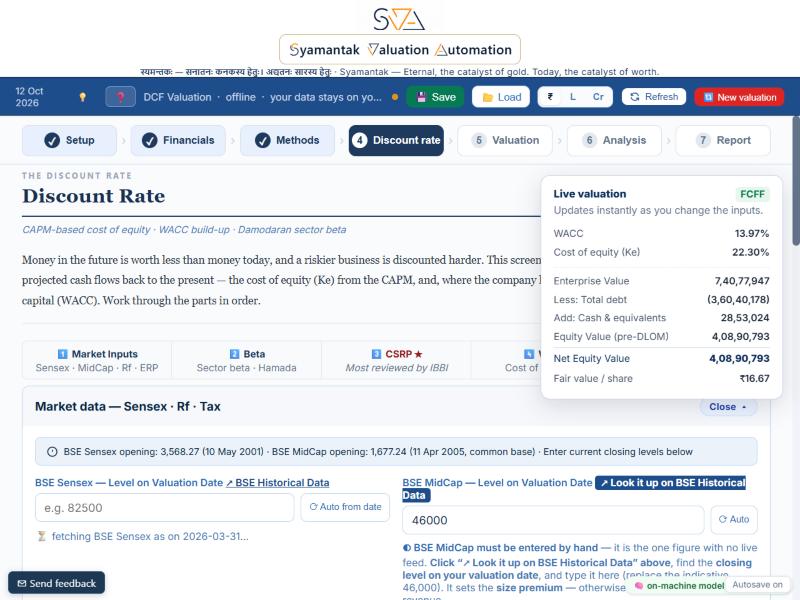Open the CSRP section tab
The height and width of the screenshot is (600, 800).
coord(396,361)
